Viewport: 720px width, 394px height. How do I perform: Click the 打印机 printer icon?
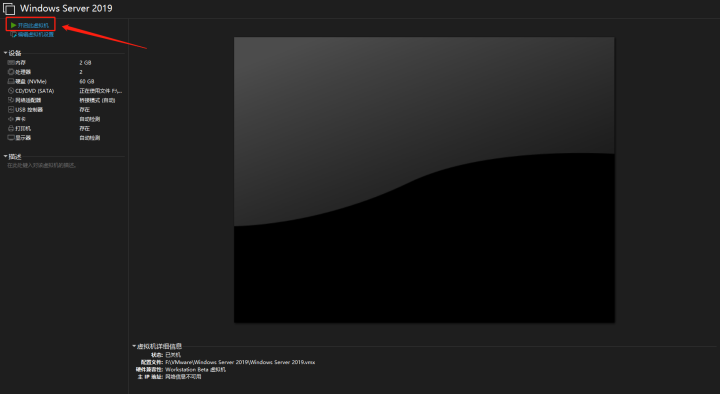tap(11, 128)
